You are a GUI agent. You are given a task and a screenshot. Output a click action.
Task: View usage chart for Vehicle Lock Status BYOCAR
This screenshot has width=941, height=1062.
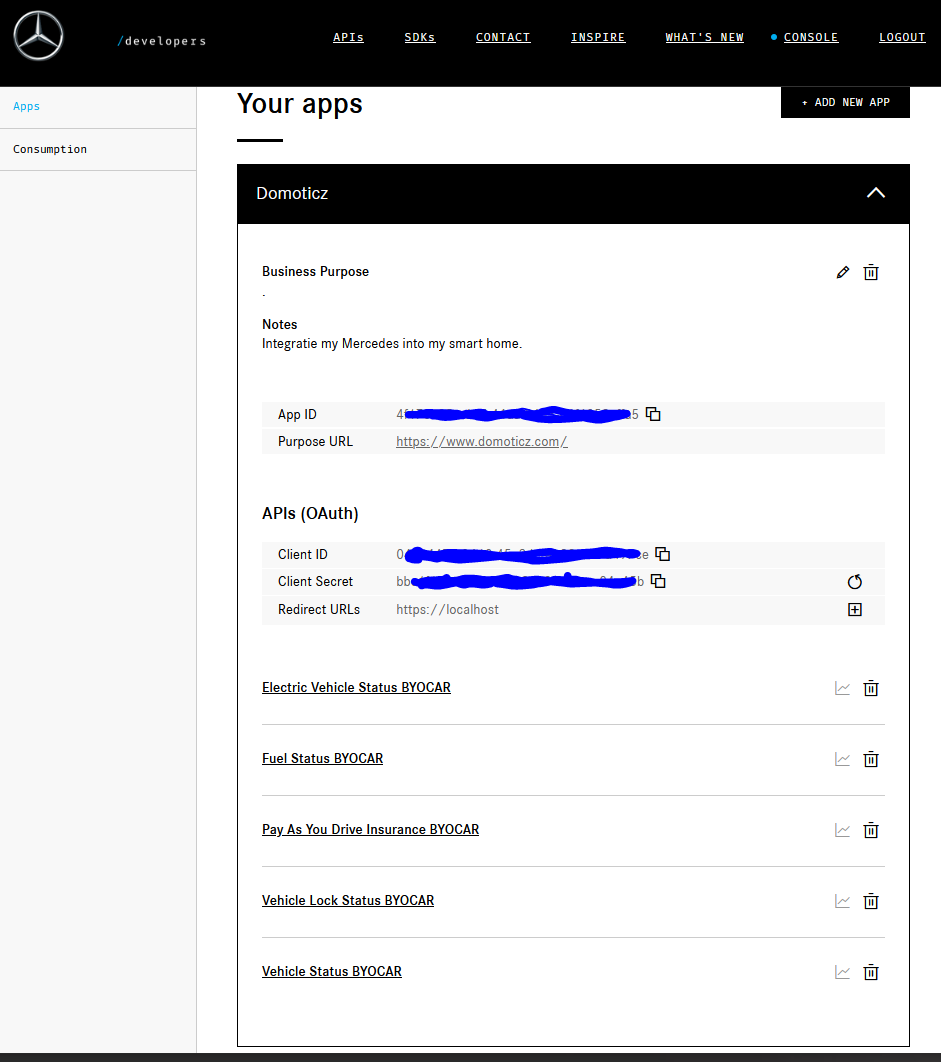point(842,901)
